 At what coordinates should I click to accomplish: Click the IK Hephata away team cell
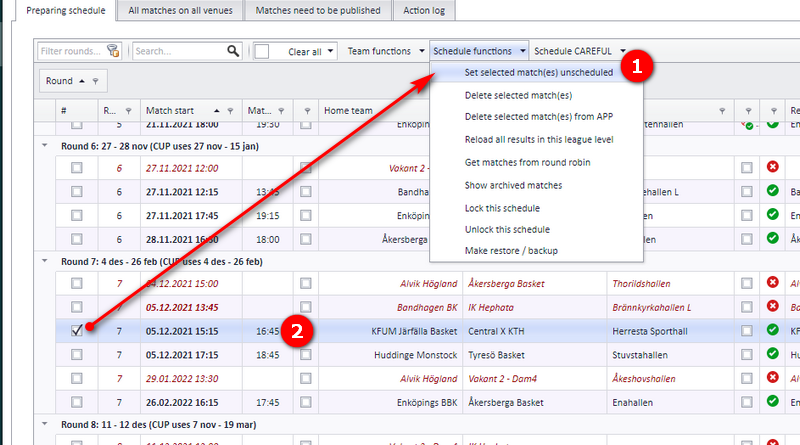[x=535, y=307]
